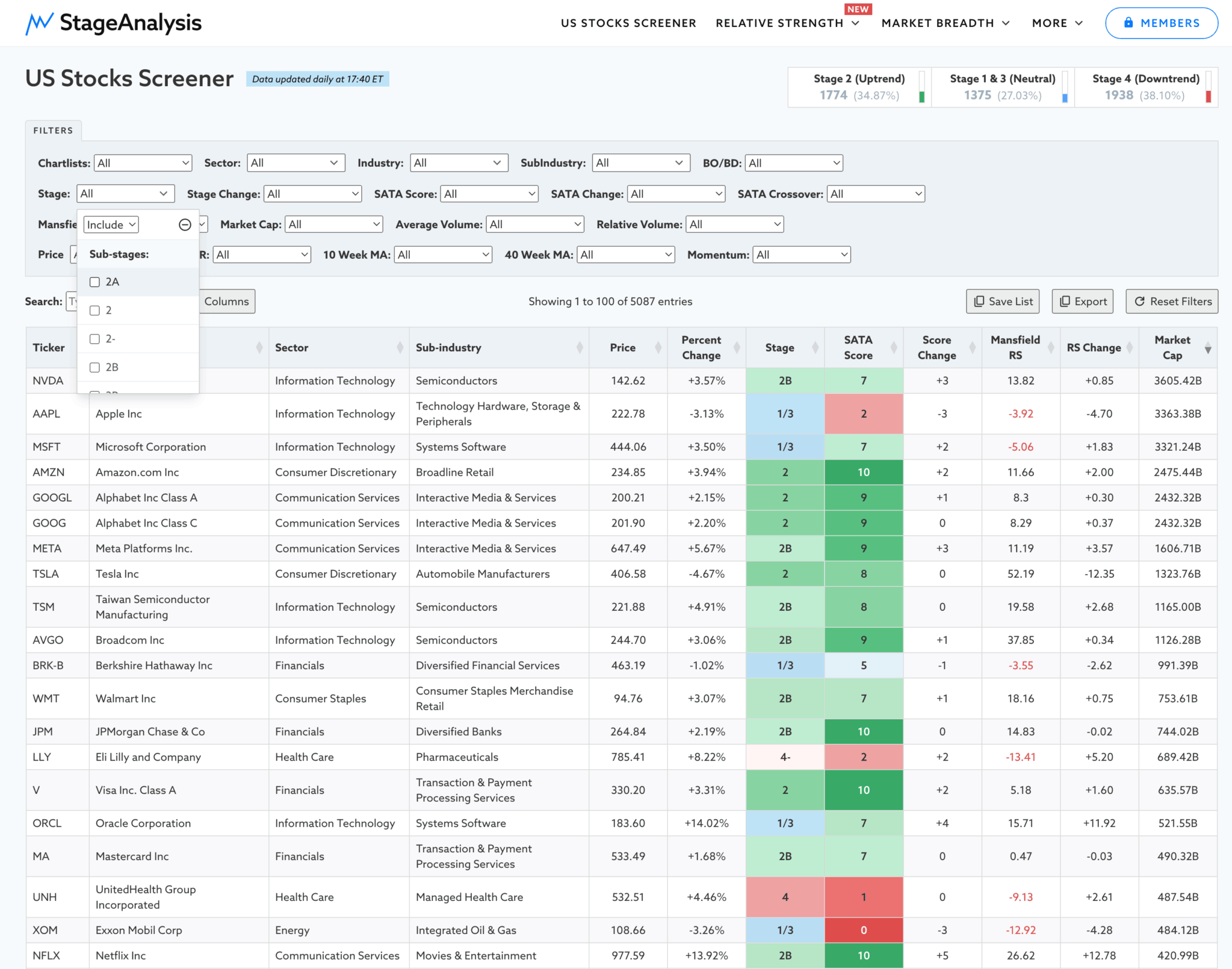Click the Reset Filters button
The image size is (1232, 969).
click(1172, 301)
